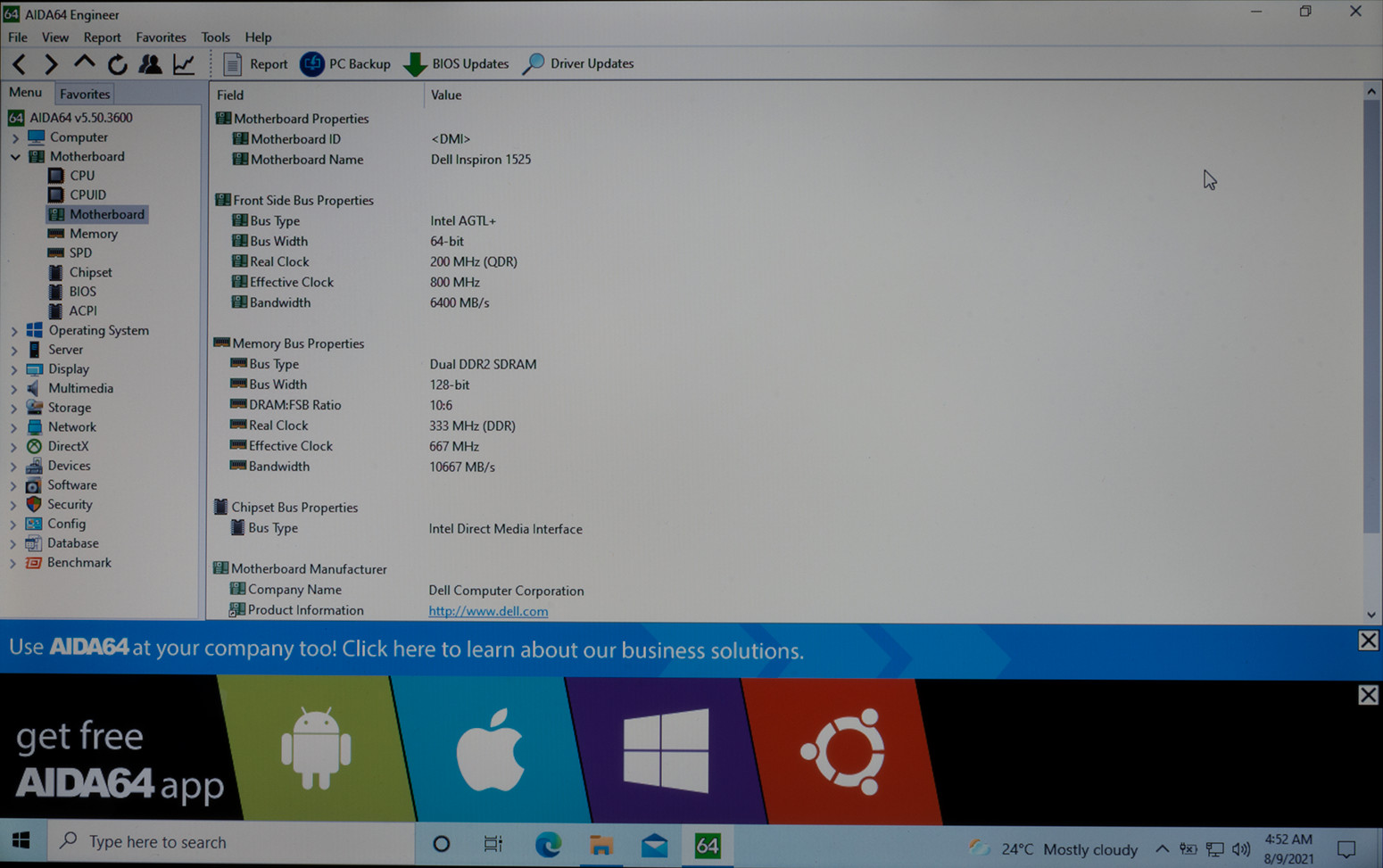Open the dell.com product link
Viewport: 1383px width, 868px height.
488,611
